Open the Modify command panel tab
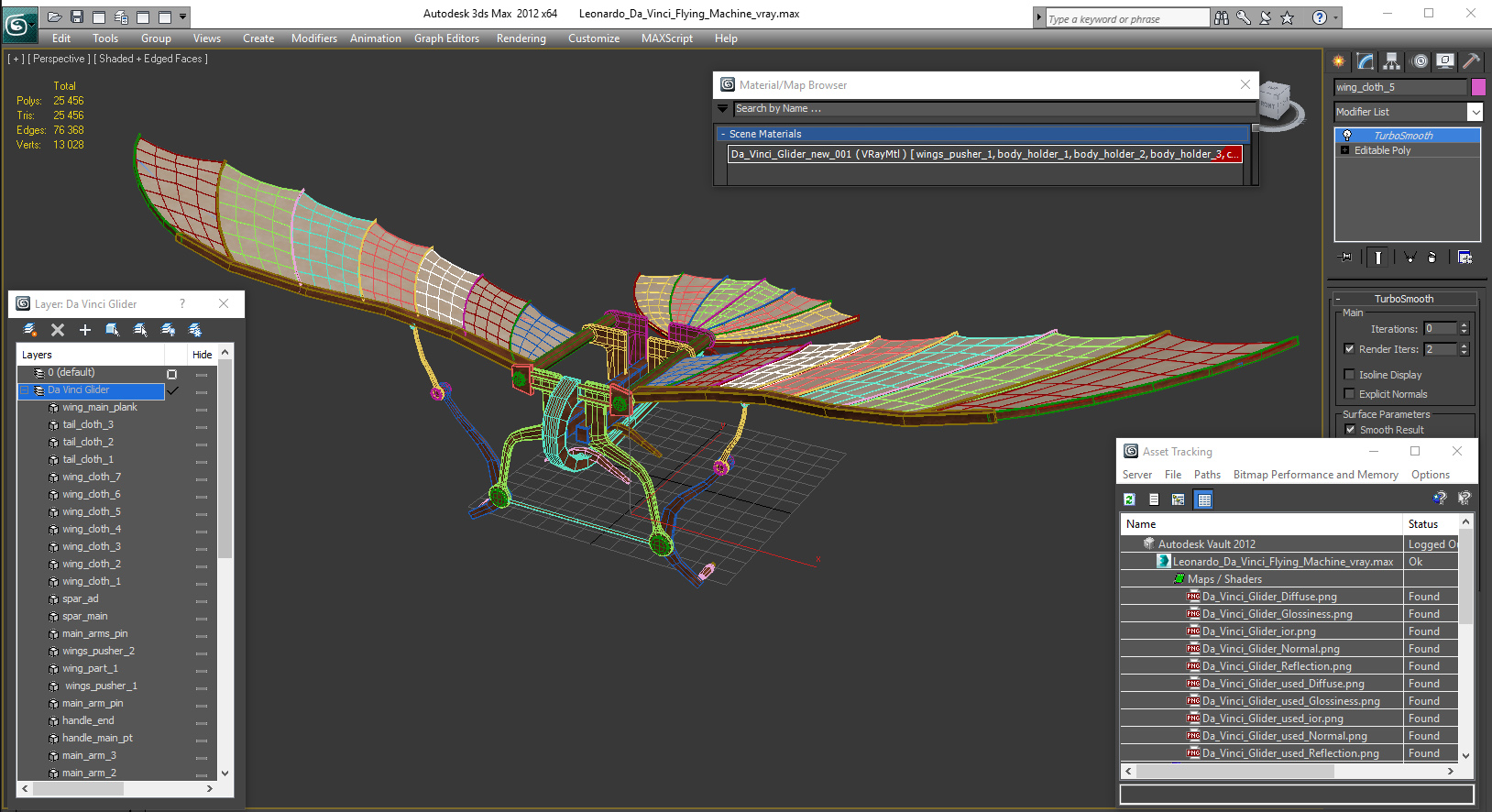This screenshot has width=1492, height=812. [x=1366, y=61]
